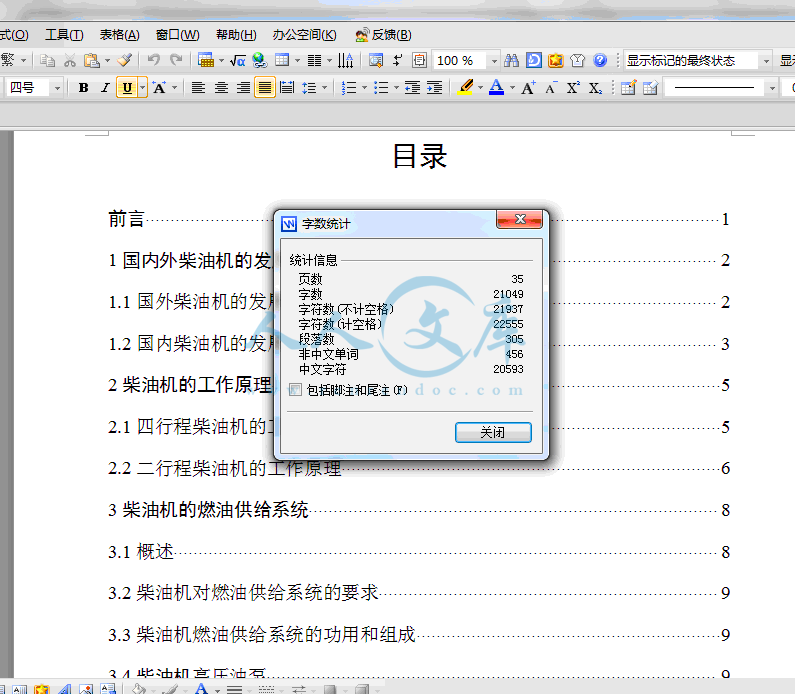The width and height of the screenshot is (795, 694).
Task: Close the 字数统计 dialog with X
Action: click(x=520, y=219)
